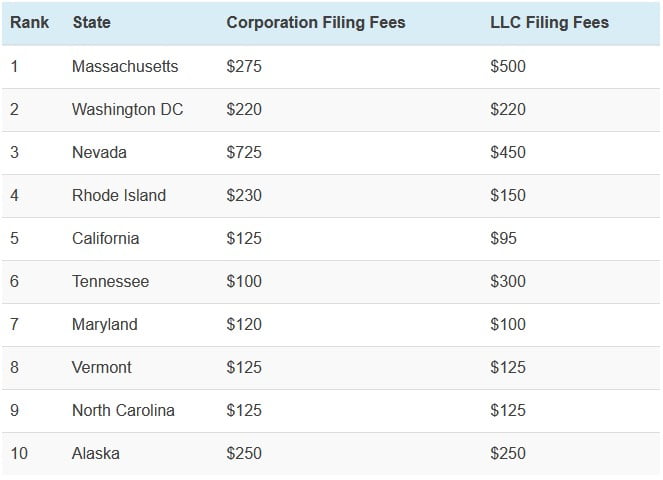Select the Washington DC cell
663x480 pixels.
127,109
